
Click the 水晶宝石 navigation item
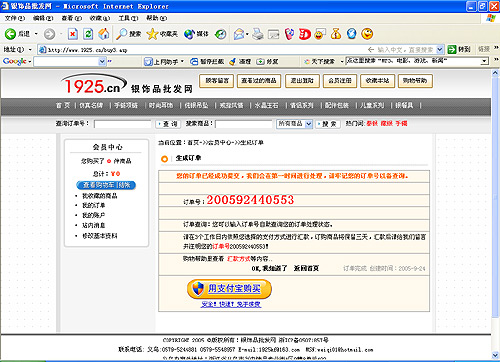[266, 105]
